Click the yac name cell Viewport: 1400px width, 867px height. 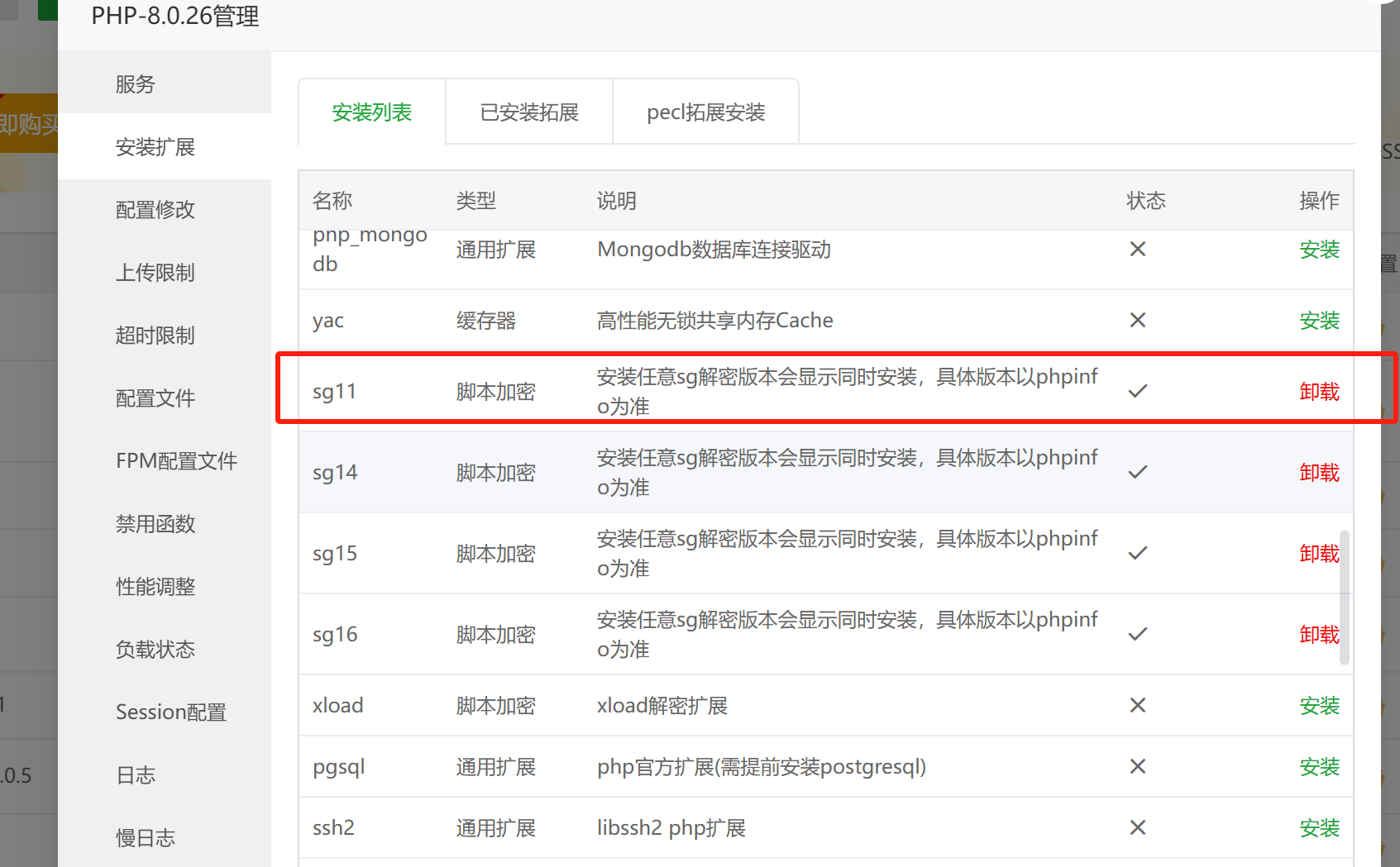328,321
